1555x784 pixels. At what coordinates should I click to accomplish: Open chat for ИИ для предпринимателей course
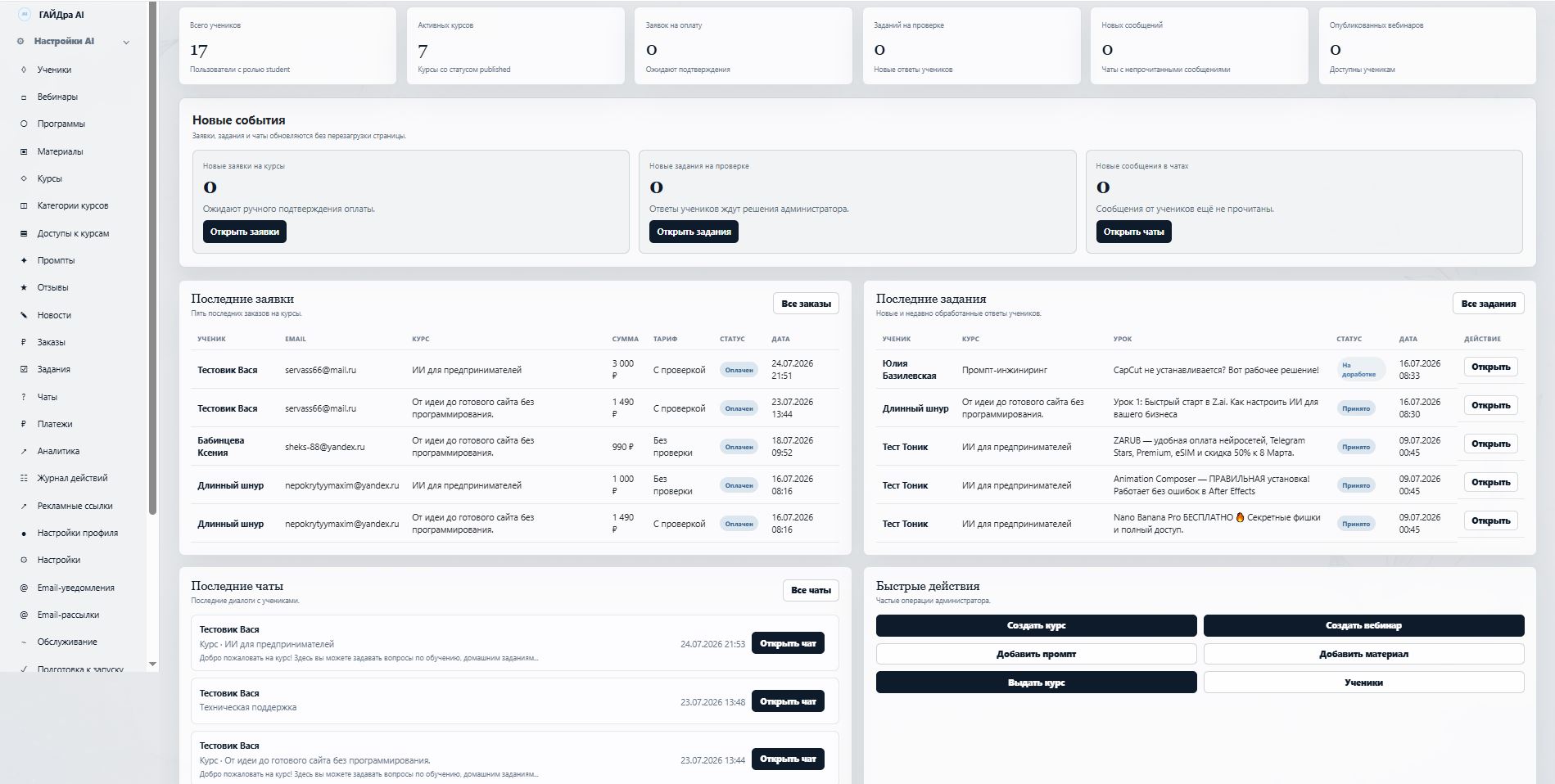tap(788, 643)
